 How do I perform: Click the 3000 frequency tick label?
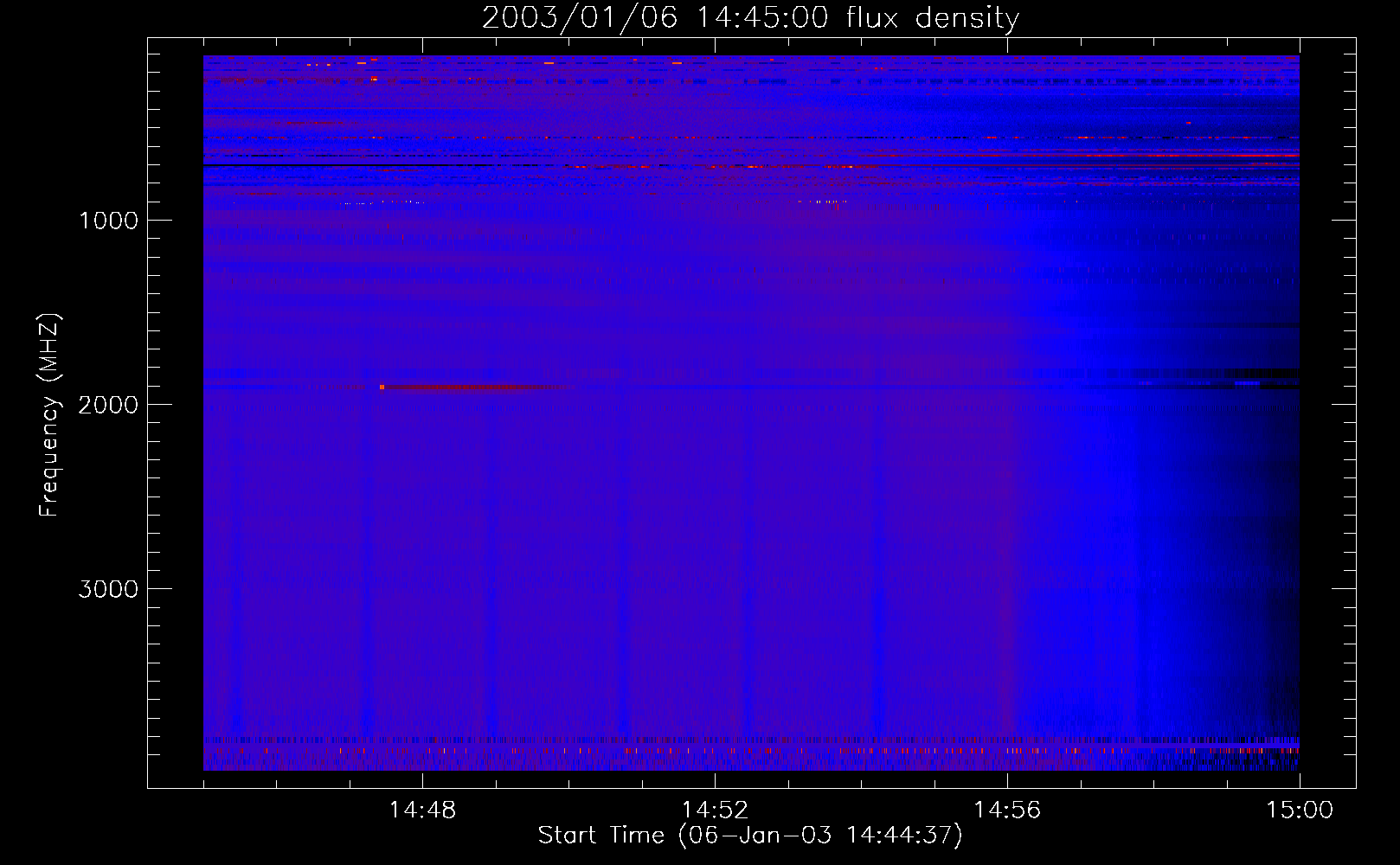coord(108,589)
